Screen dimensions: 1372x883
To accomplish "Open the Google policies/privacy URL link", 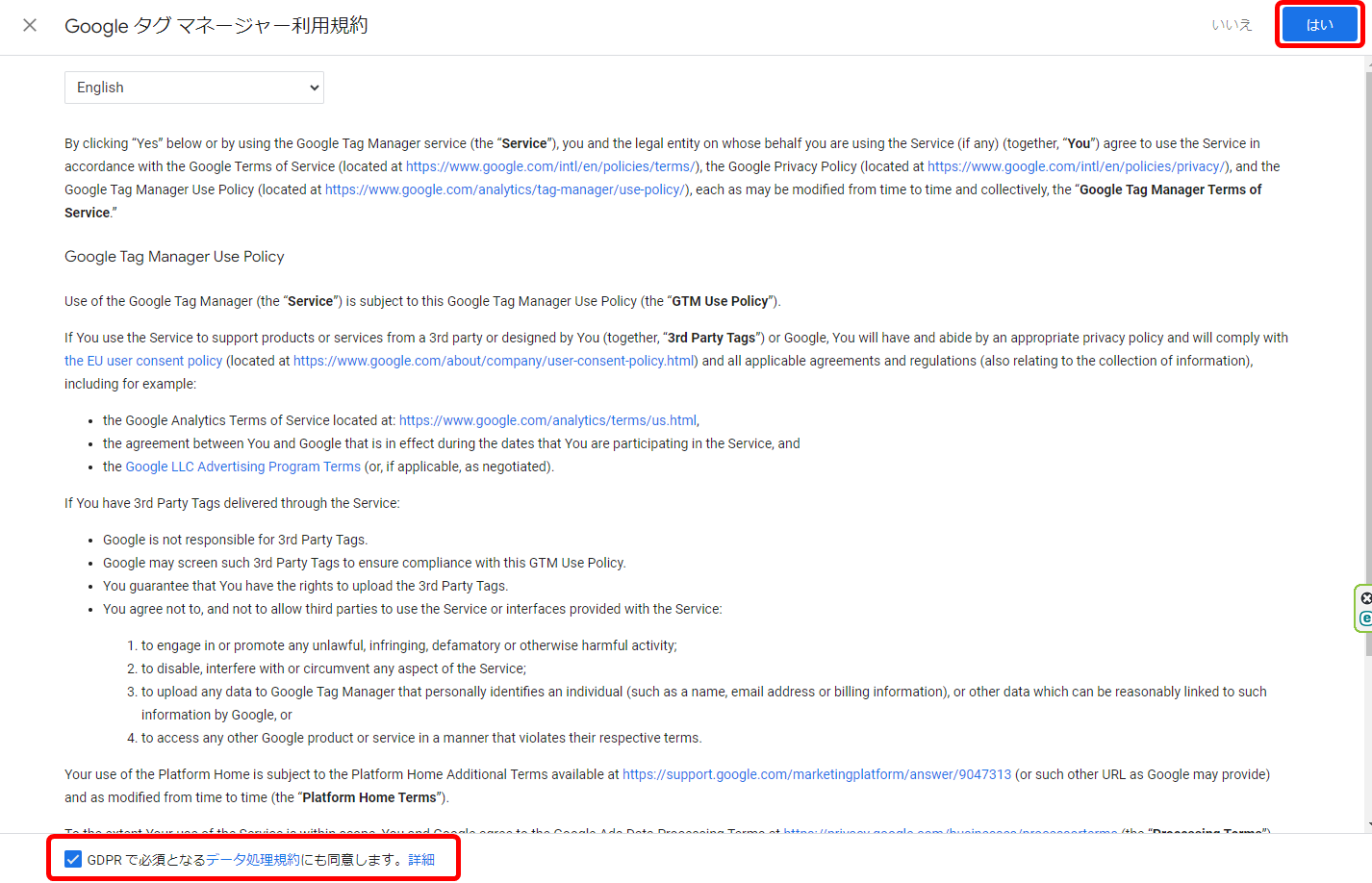I will (1078, 166).
